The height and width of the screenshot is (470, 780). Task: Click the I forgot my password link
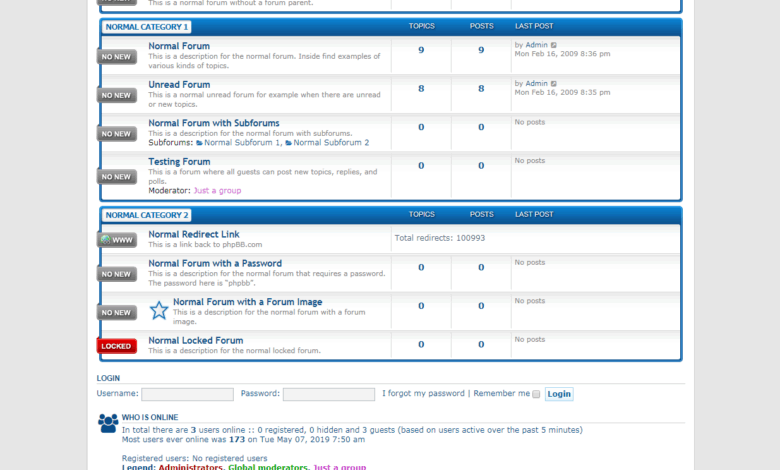click(423, 394)
